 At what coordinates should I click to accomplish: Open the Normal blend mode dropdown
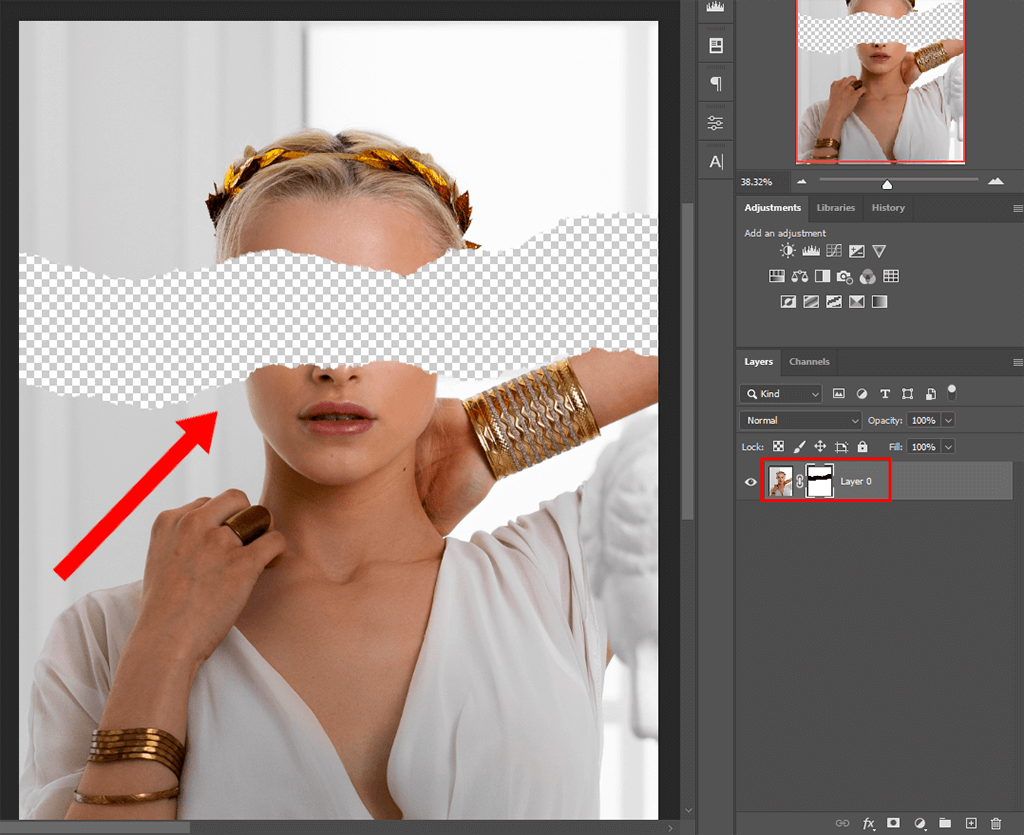[801, 420]
